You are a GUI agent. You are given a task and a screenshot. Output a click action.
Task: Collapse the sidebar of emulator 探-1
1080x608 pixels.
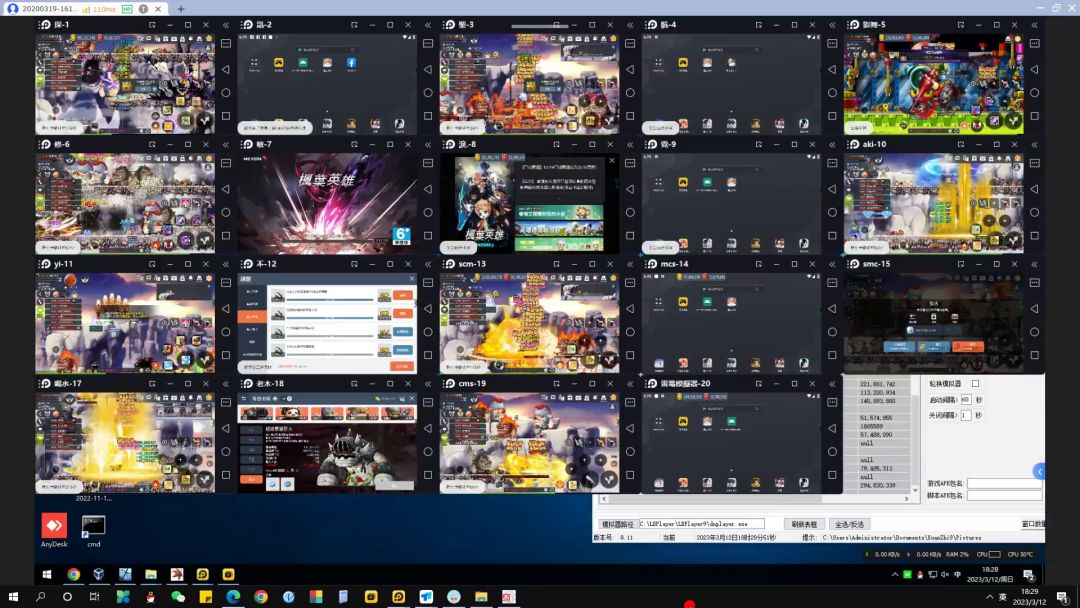coord(225,24)
